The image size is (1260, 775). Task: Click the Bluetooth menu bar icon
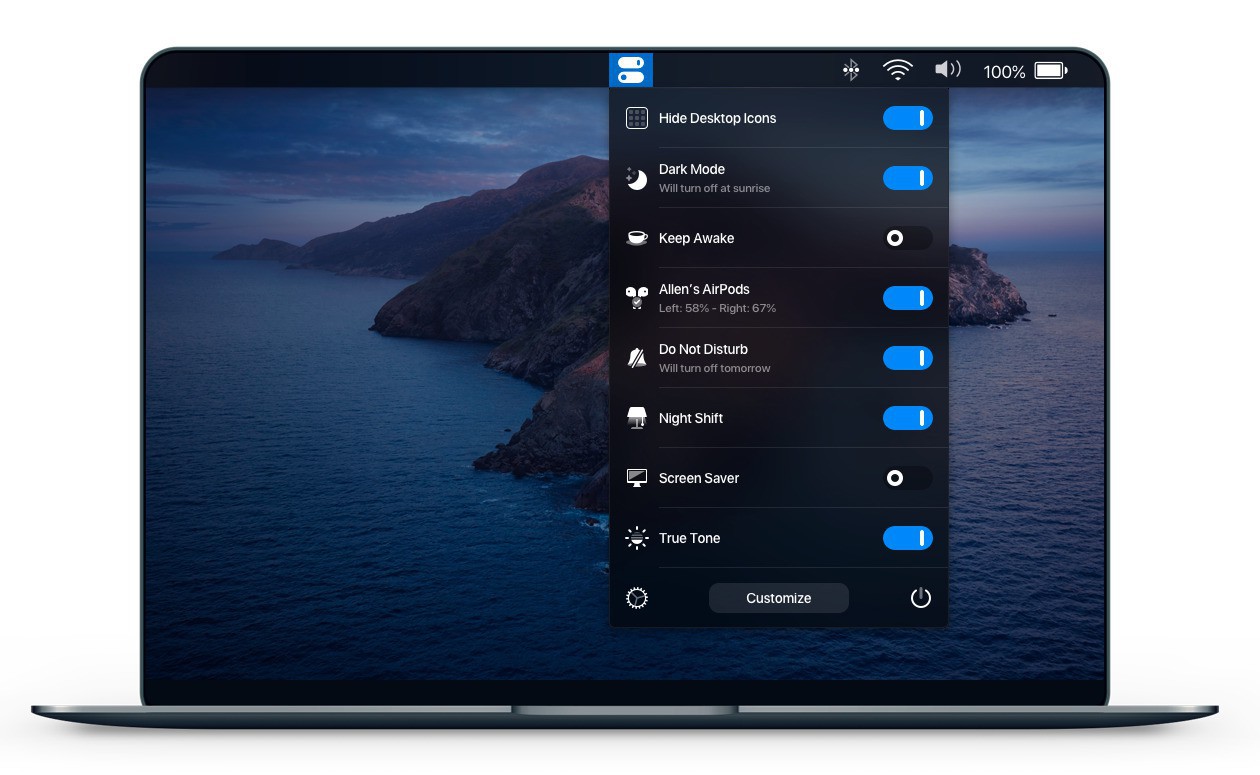(851, 70)
